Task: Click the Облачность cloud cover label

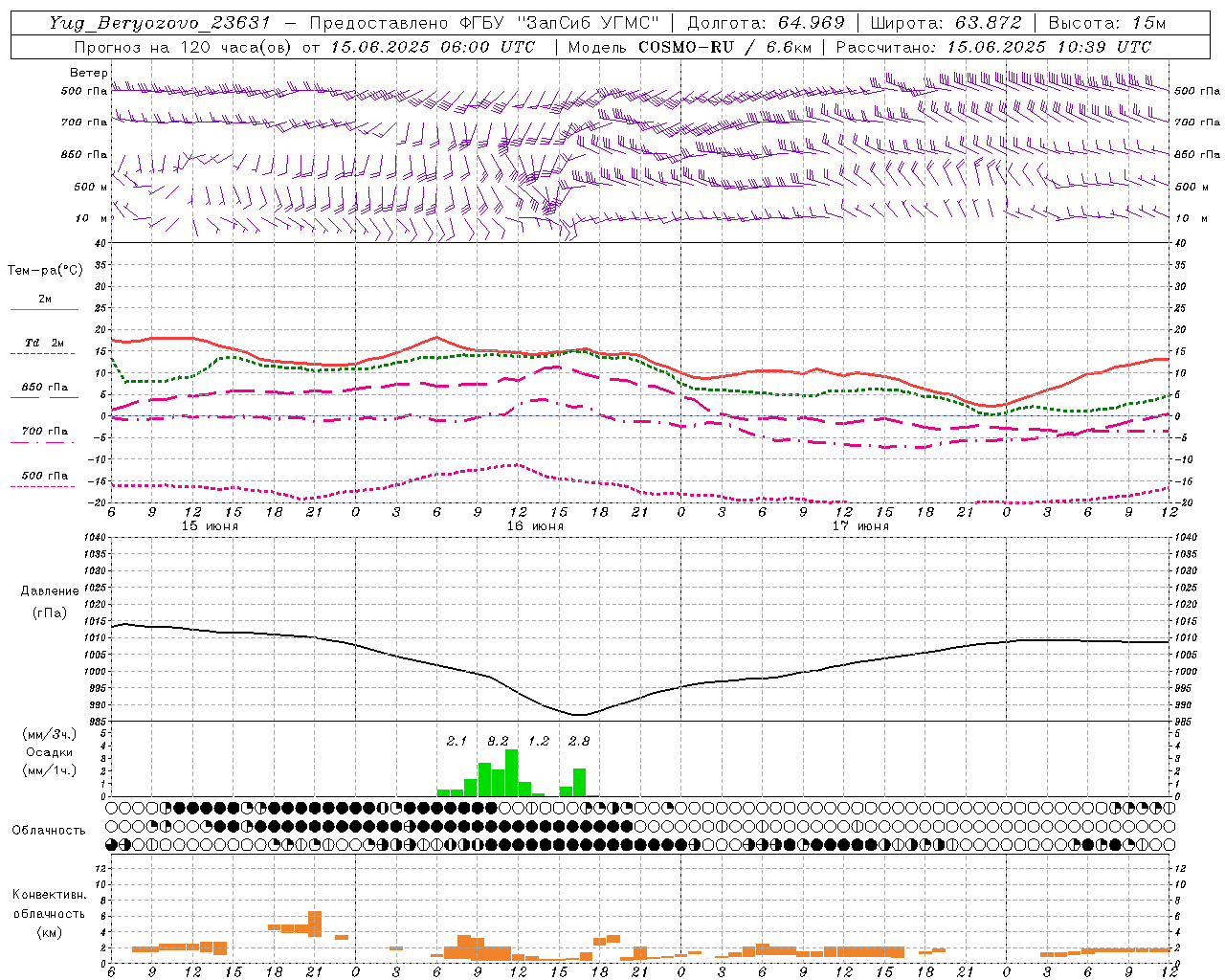Action: click(x=49, y=831)
